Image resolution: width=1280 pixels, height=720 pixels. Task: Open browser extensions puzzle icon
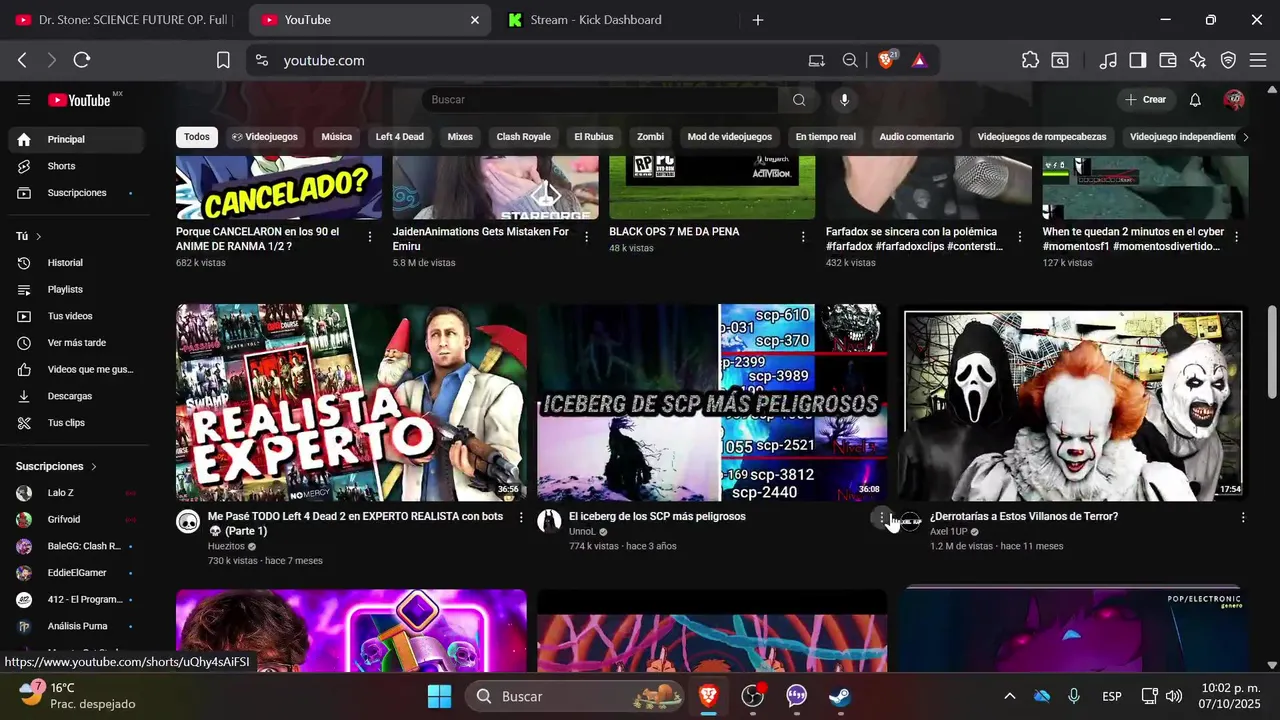[x=1030, y=60]
